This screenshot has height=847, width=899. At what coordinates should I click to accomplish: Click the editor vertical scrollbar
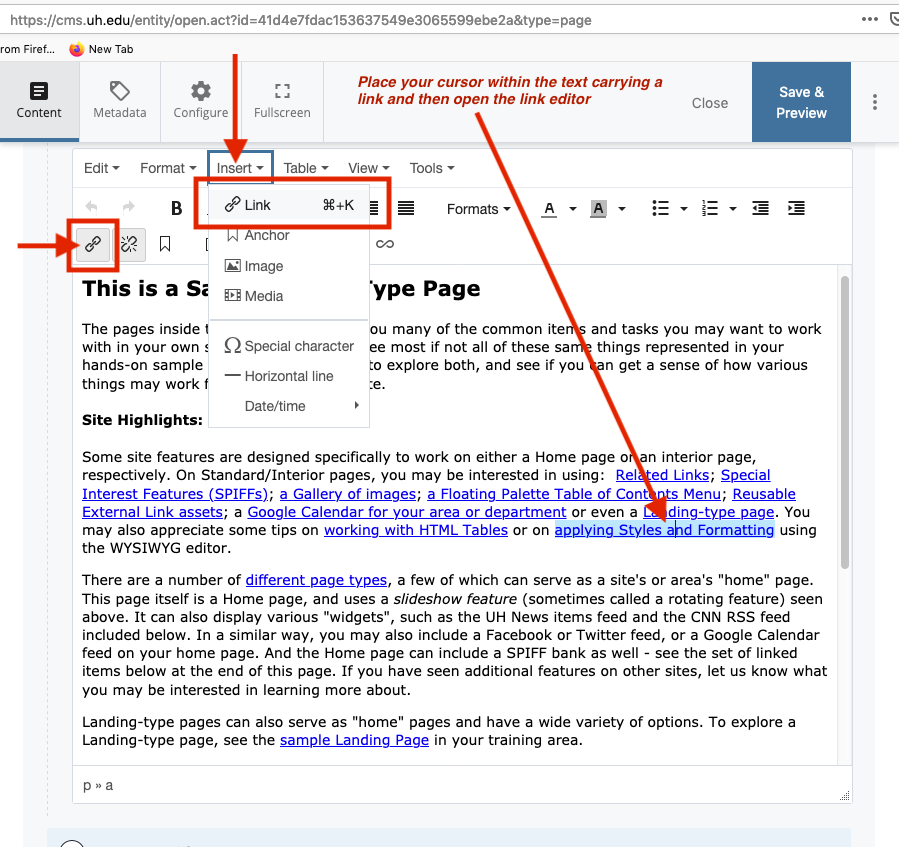(845, 421)
